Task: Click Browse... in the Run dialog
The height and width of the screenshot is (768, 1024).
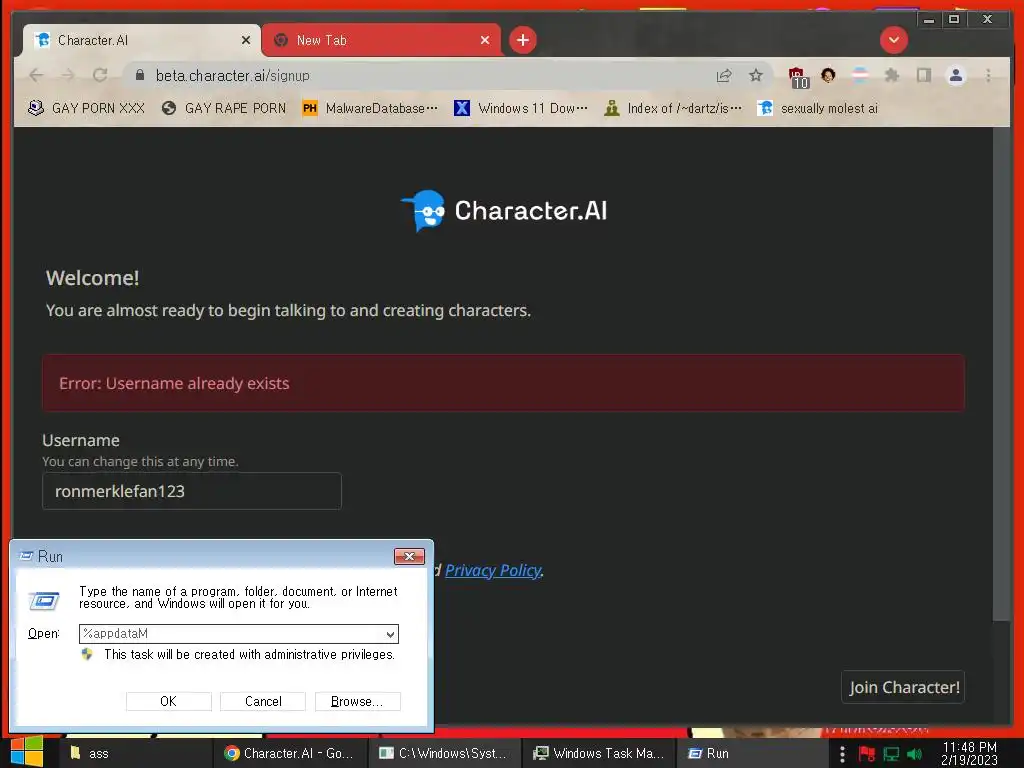Action: click(x=357, y=701)
